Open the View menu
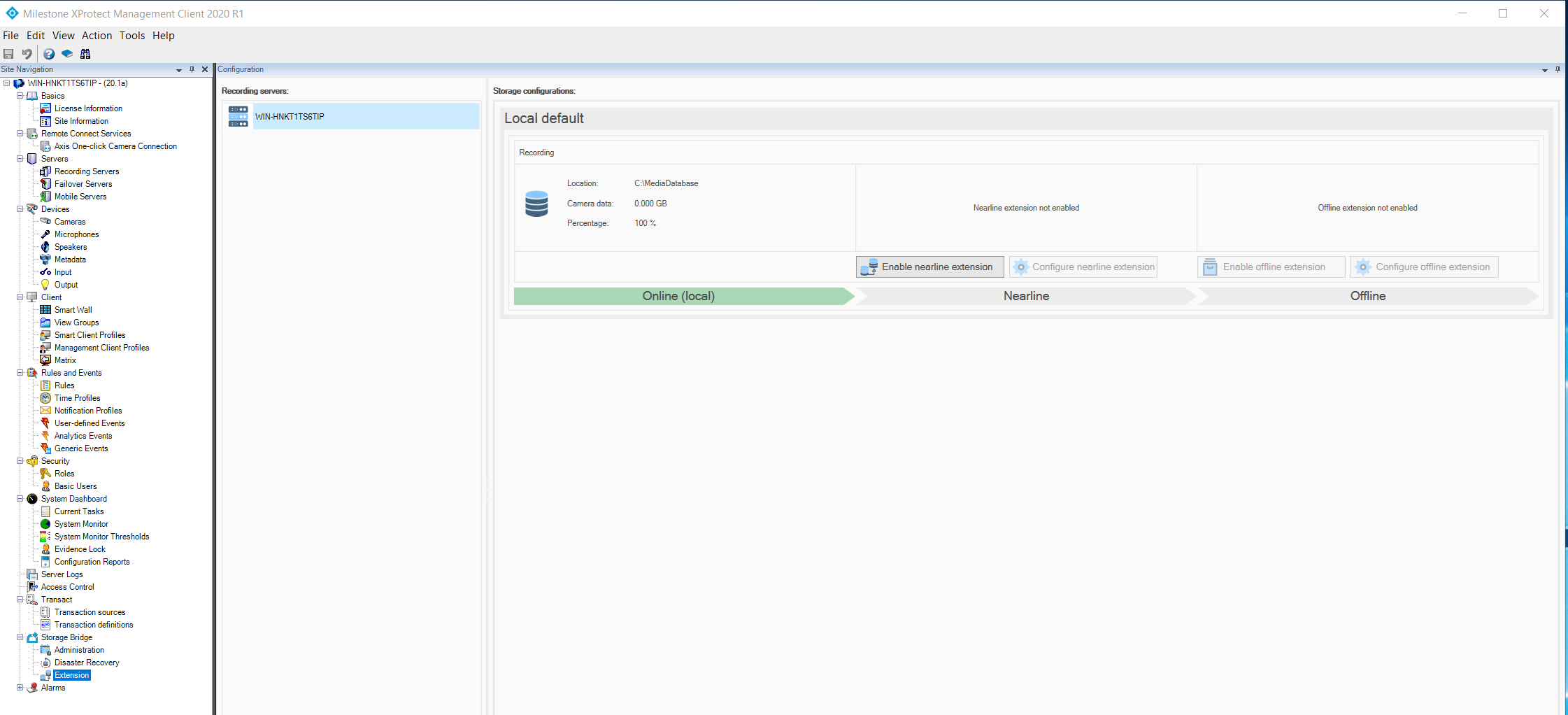Viewport: 1568px width, 715px height. click(63, 36)
